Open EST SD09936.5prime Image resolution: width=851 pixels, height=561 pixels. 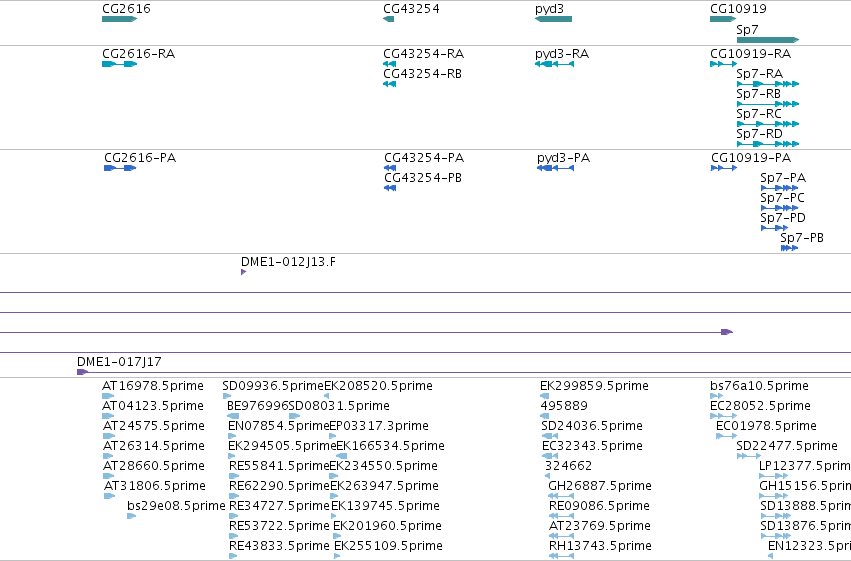pos(225,396)
